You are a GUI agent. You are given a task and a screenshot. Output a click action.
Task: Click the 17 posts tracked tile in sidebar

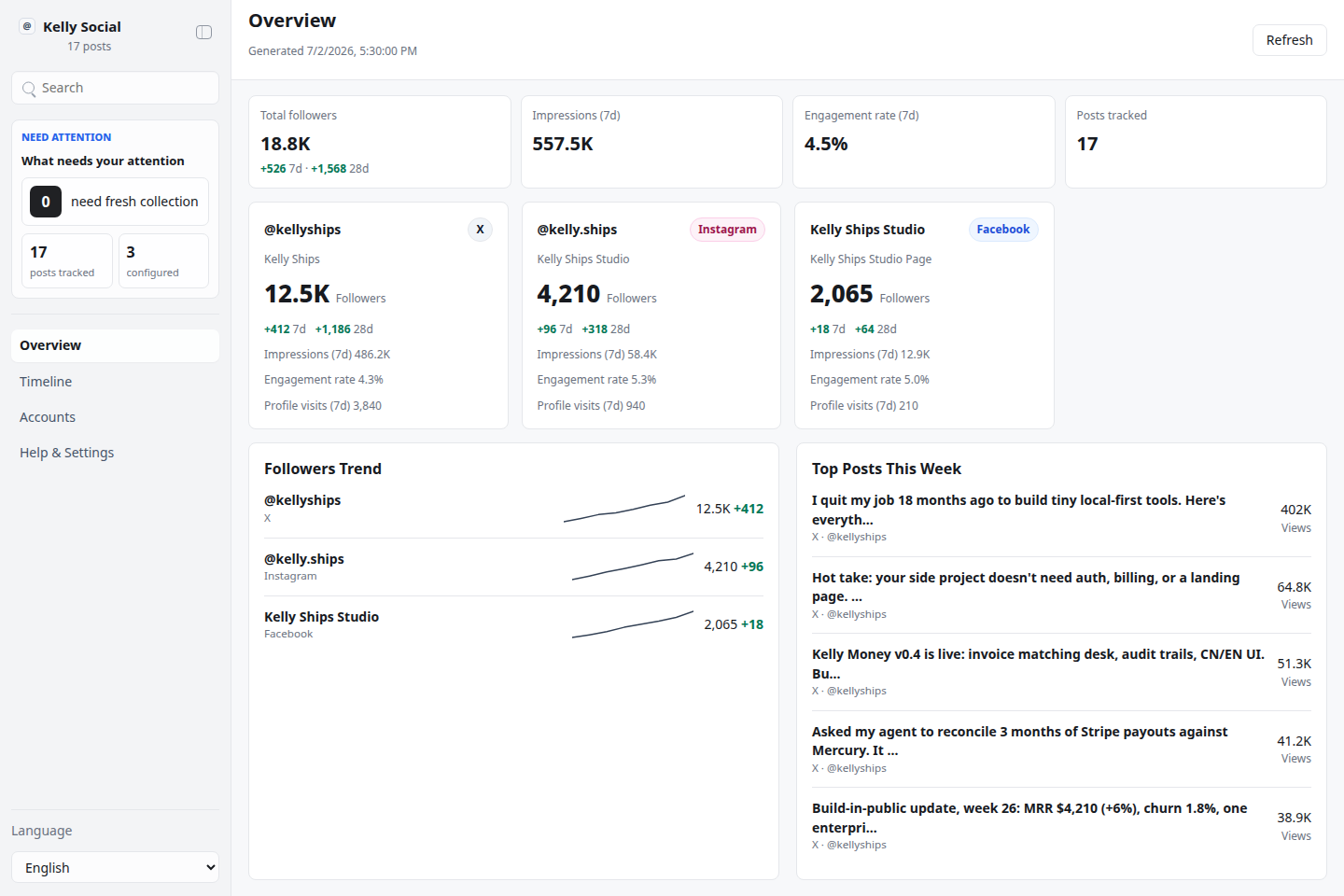(67, 260)
